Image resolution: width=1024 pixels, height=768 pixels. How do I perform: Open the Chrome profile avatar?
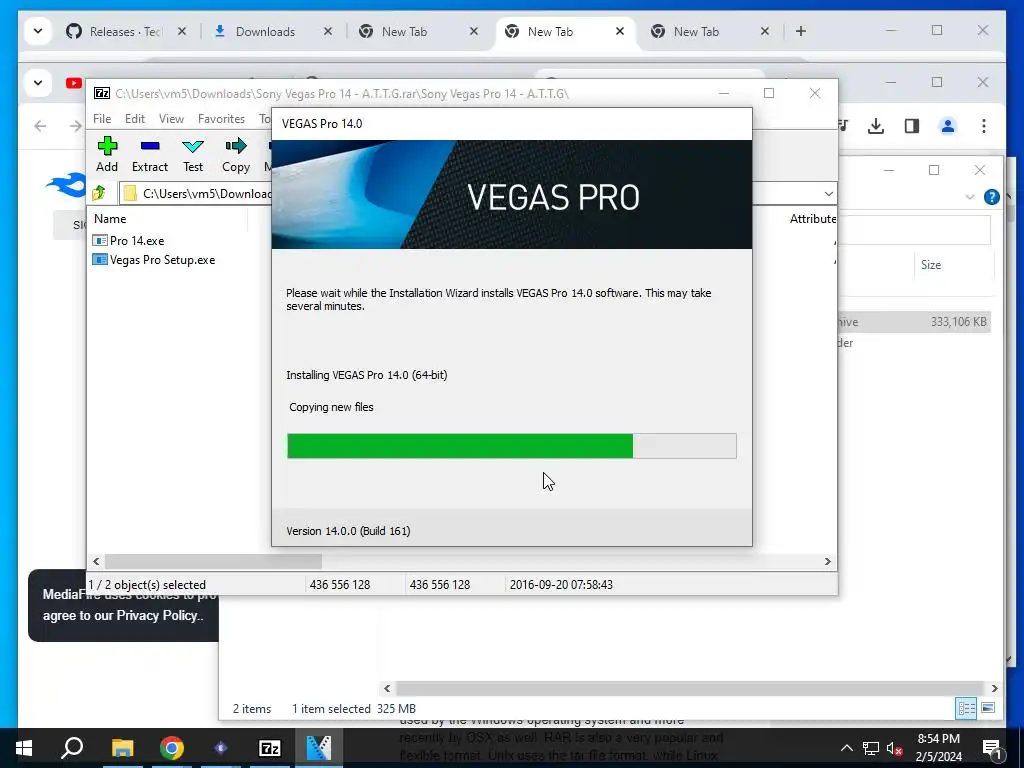pyautogui.click(x=948, y=126)
